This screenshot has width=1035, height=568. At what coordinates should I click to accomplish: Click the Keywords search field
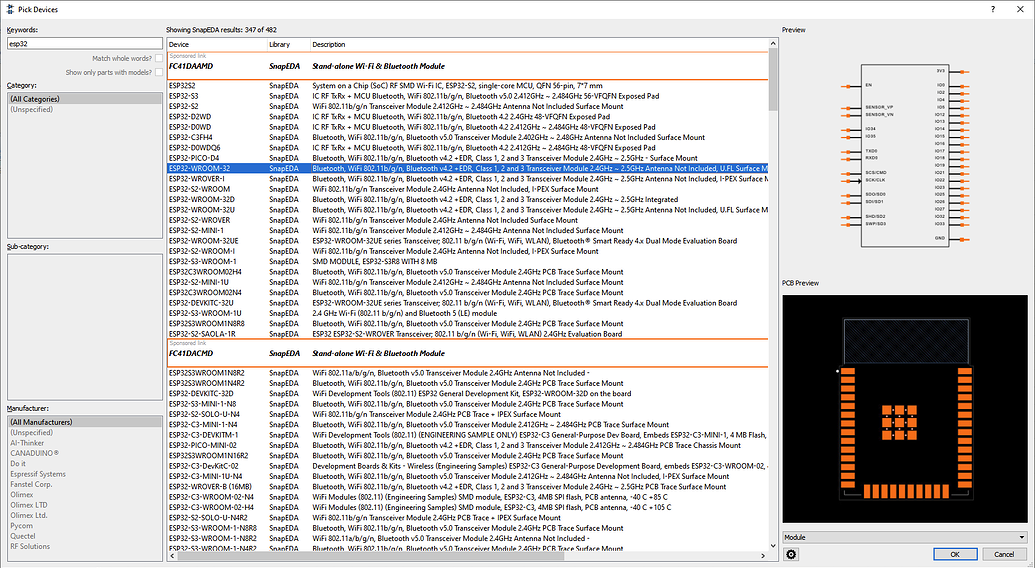[x=84, y=44]
